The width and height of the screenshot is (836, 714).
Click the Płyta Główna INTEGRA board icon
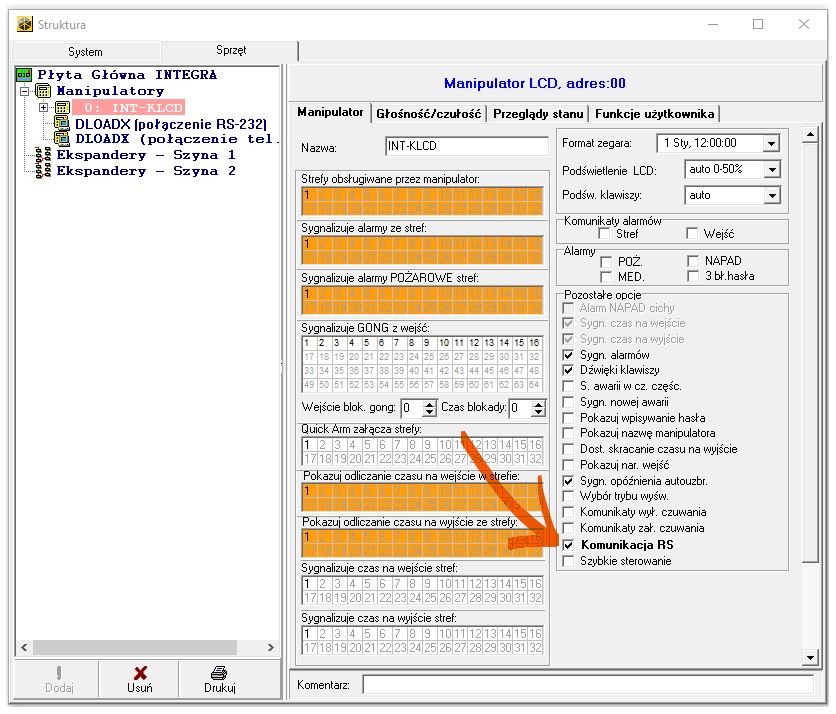(x=25, y=75)
